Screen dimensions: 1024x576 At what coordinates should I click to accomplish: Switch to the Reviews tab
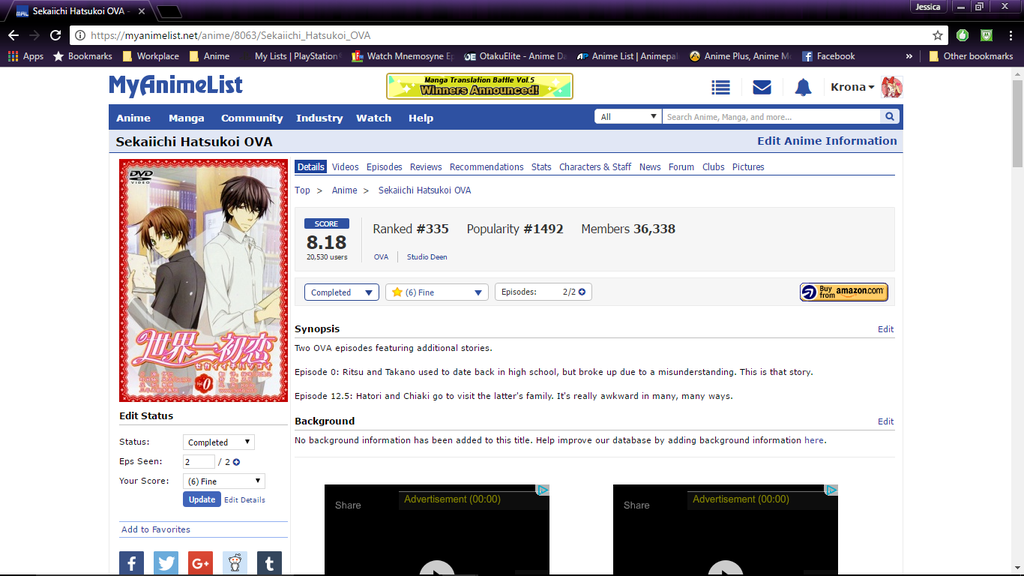coord(426,167)
